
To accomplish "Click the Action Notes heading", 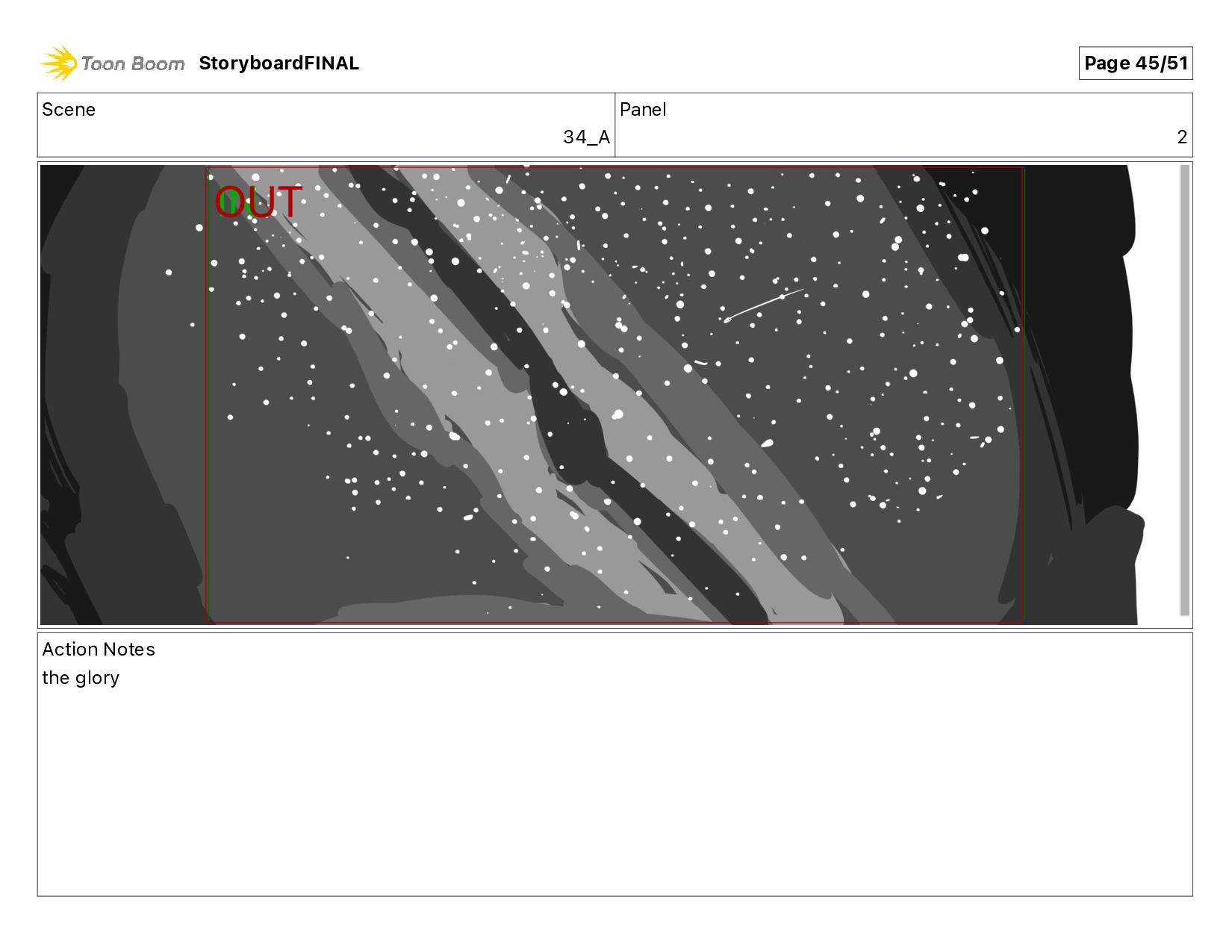I will click(99, 650).
